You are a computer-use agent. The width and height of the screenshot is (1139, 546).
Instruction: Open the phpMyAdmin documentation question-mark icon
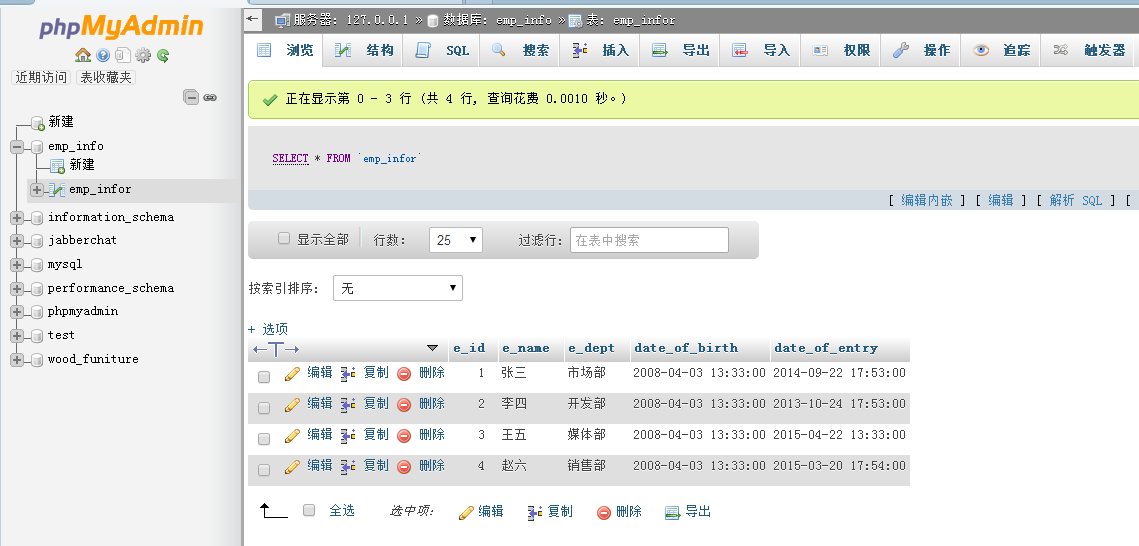[x=103, y=55]
